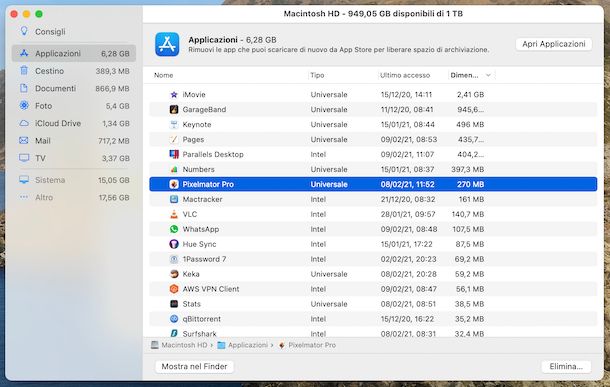Select Foto category in sidebar
This screenshot has width=610, height=387.
pyautogui.click(x=74, y=106)
